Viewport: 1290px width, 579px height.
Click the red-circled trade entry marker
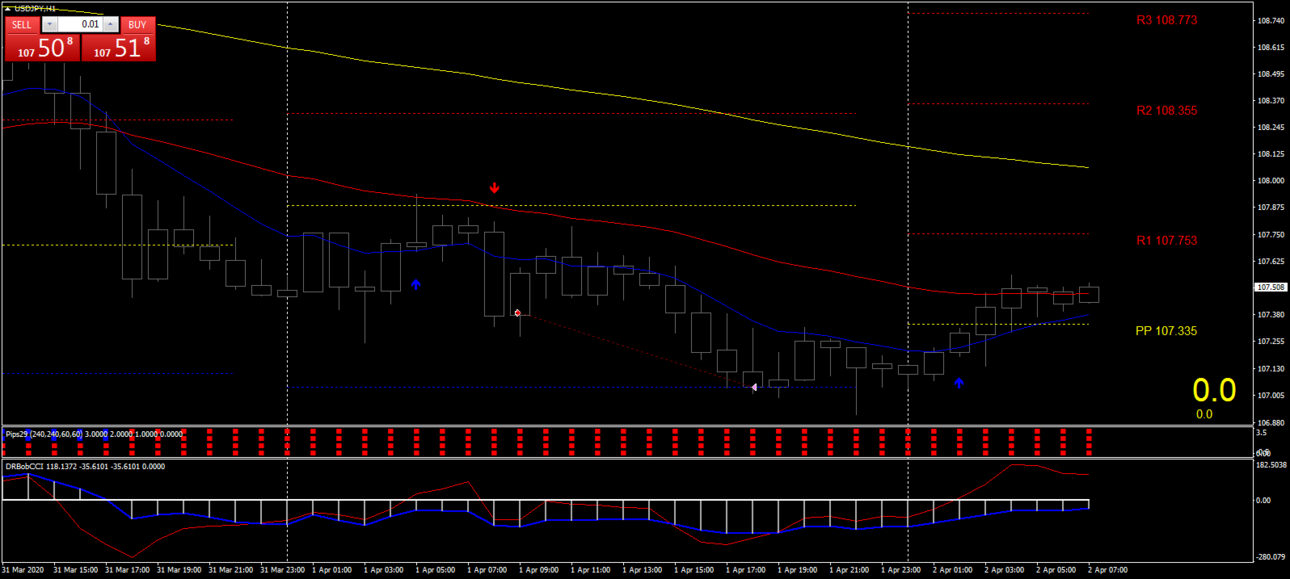coord(517,313)
